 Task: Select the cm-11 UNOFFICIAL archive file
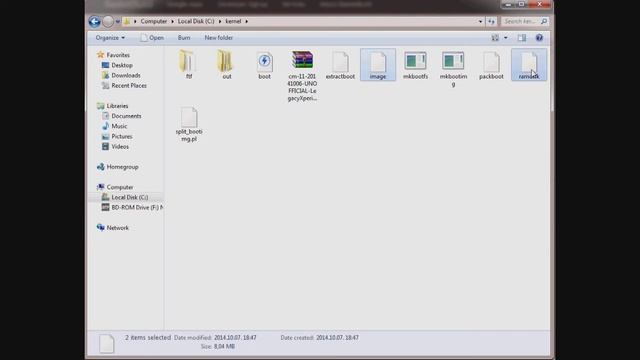pyautogui.click(x=302, y=76)
